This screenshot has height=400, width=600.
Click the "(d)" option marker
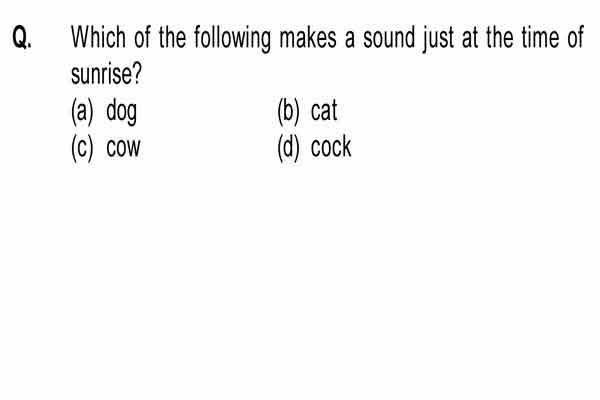[288, 148]
